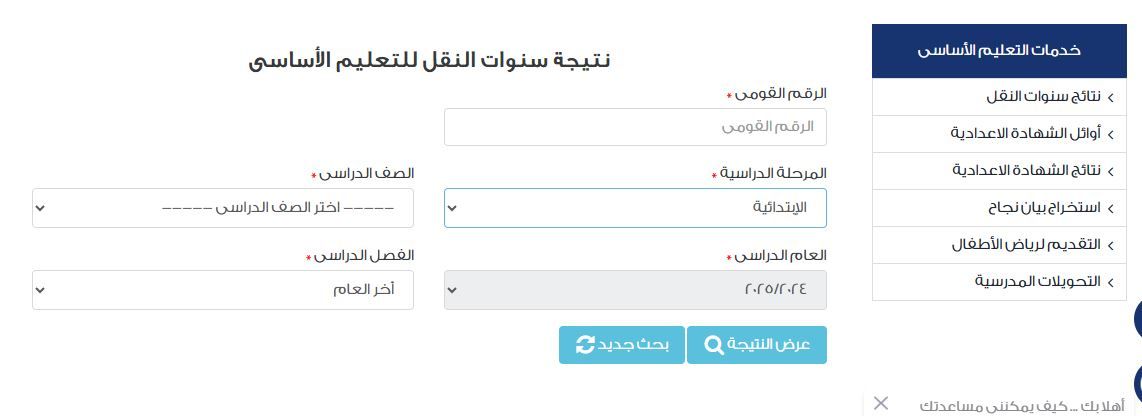Close the chat help popup
1142x416 pixels.
click(881, 403)
